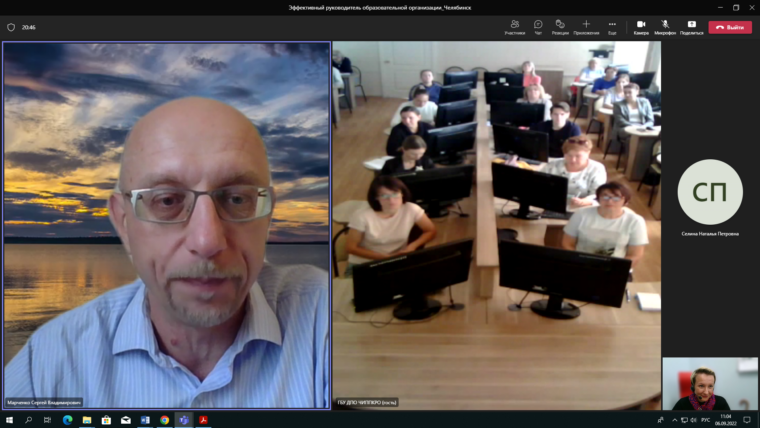The width and height of the screenshot is (760, 428).
Task: Open the Реакции (reactions) menu
Action: [x=560, y=26]
